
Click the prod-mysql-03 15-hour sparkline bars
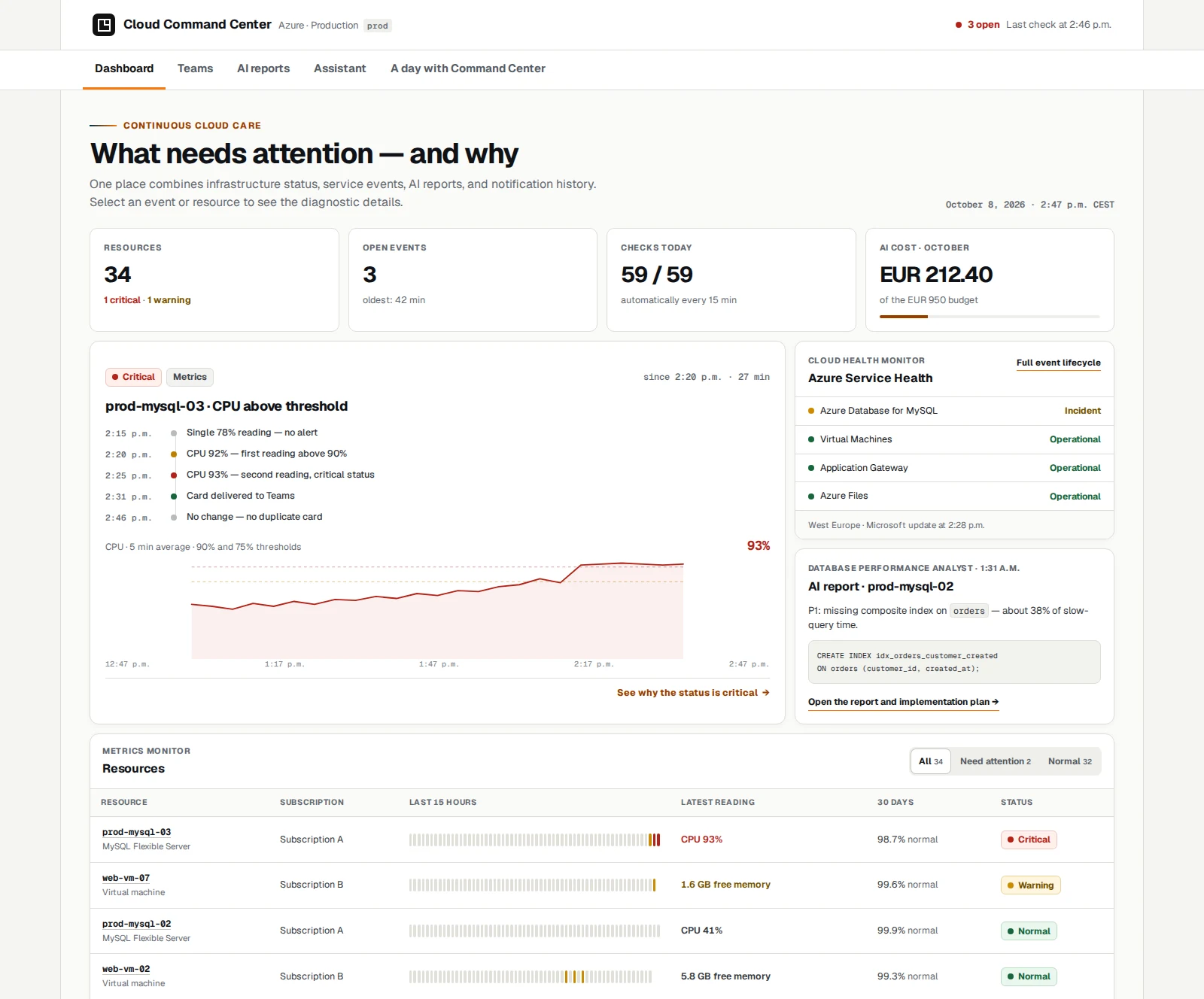pos(534,840)
